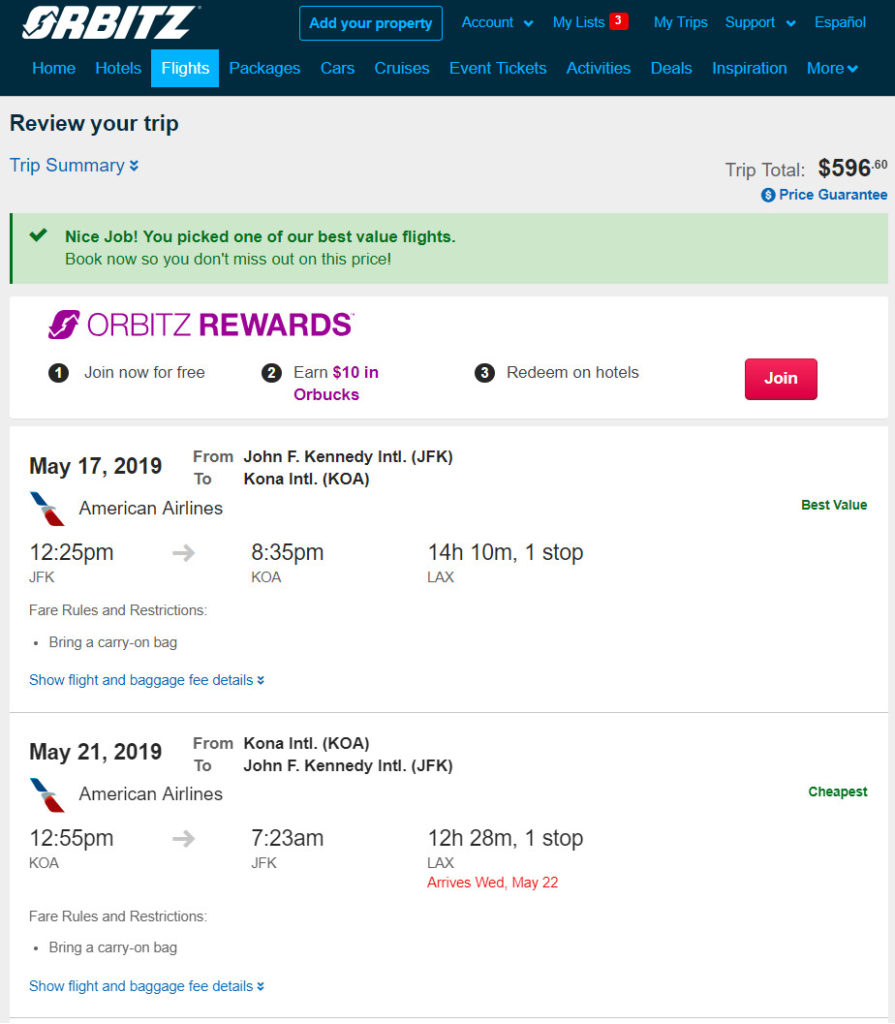
Task: Click the Orbitz logo
Action: [110, 23]
